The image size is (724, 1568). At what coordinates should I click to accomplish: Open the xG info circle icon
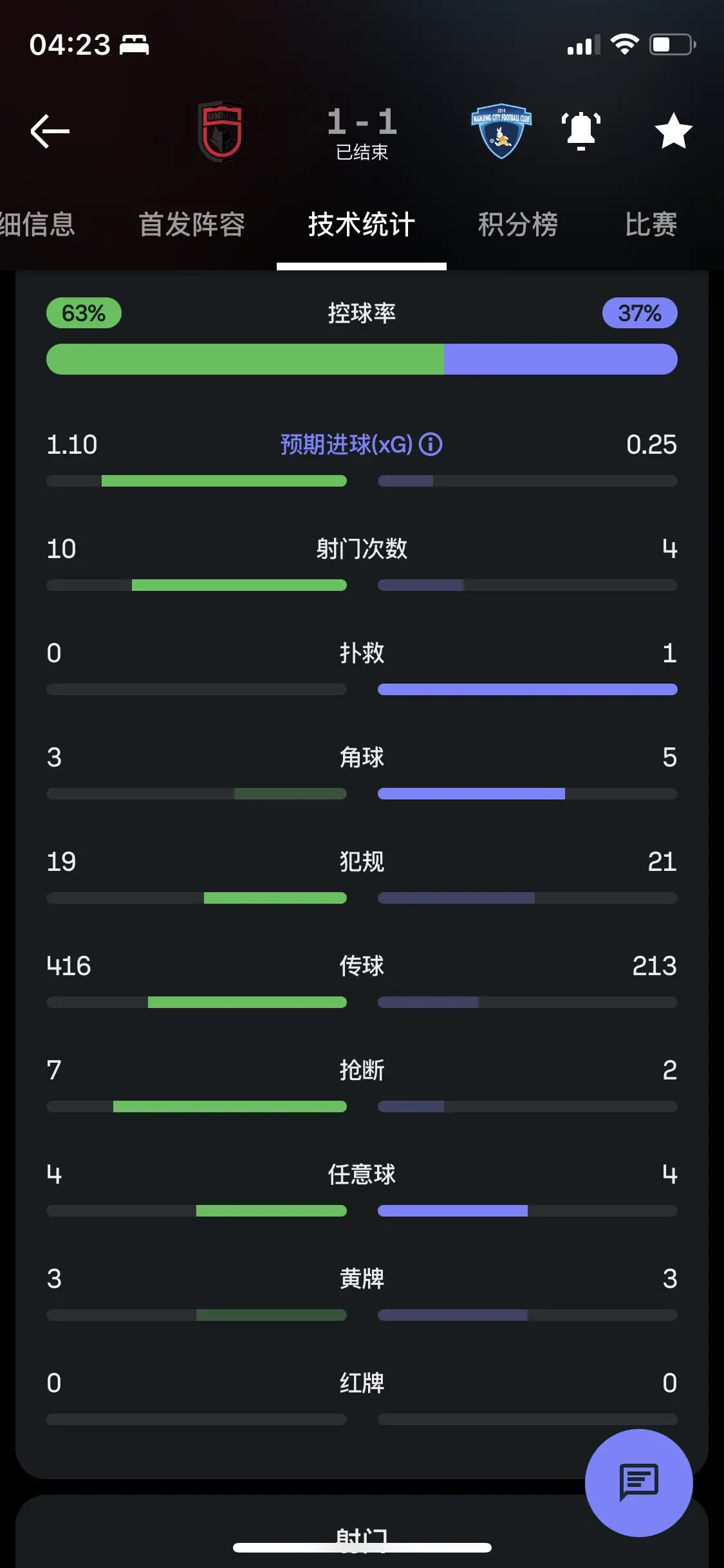(x=431, y=444)
